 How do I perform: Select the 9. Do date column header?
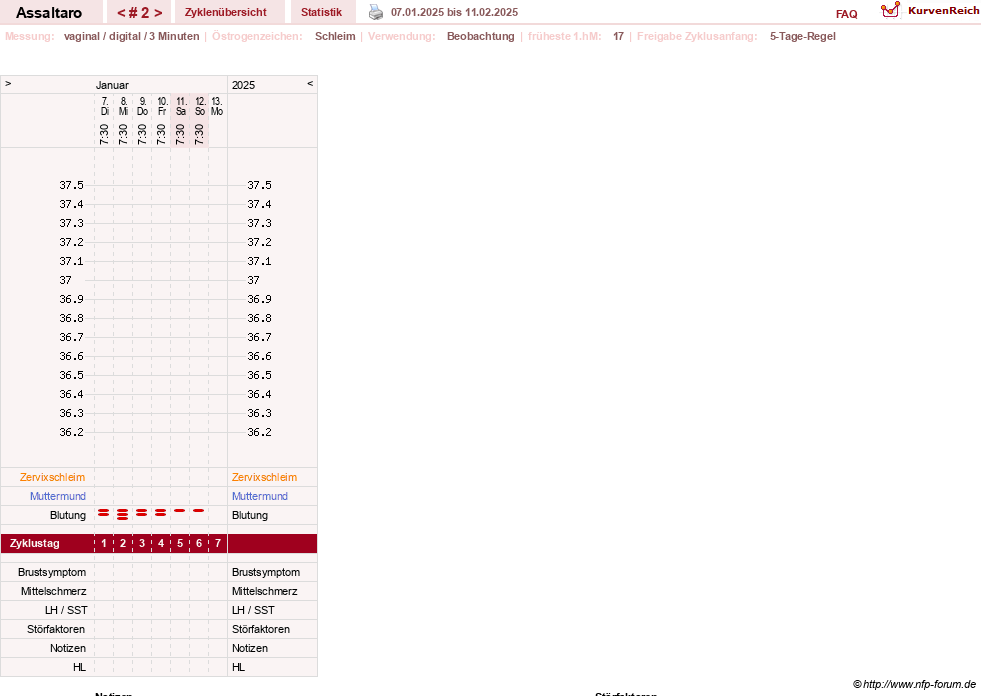pyautogui.click(x=142, y=106)
